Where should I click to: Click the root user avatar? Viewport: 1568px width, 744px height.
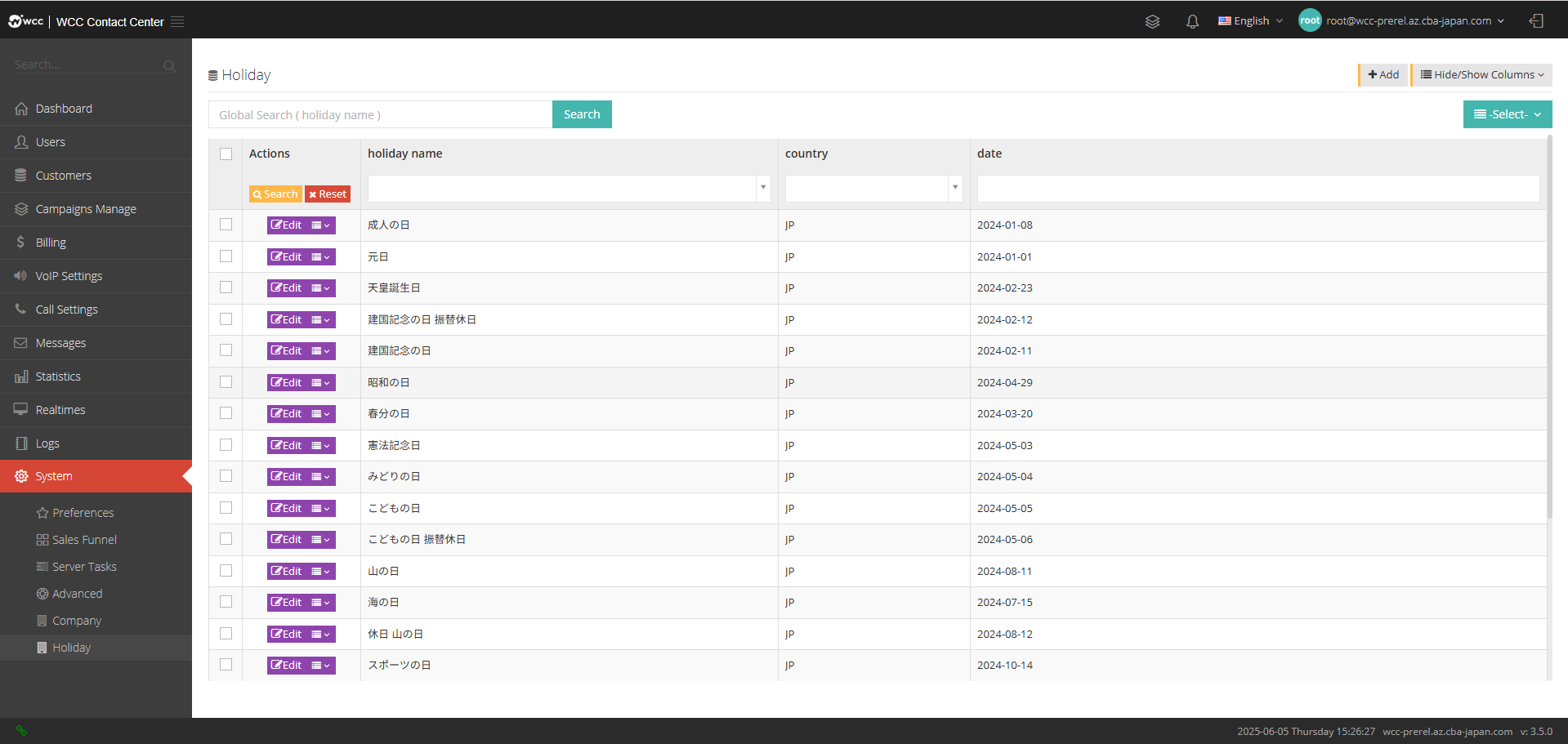[x=1310, y=20]
